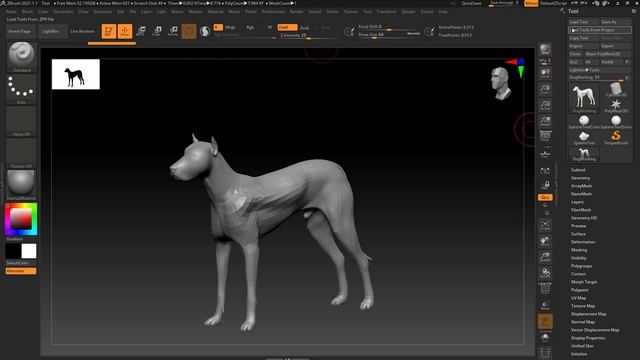640x360 pixels.
Task: Expand the UV Map subpalette
Action: coord(578,298)
